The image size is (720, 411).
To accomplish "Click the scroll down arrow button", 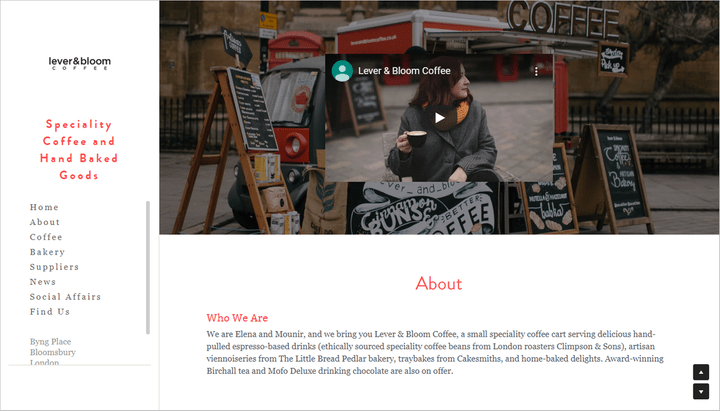I will (701, 392).
